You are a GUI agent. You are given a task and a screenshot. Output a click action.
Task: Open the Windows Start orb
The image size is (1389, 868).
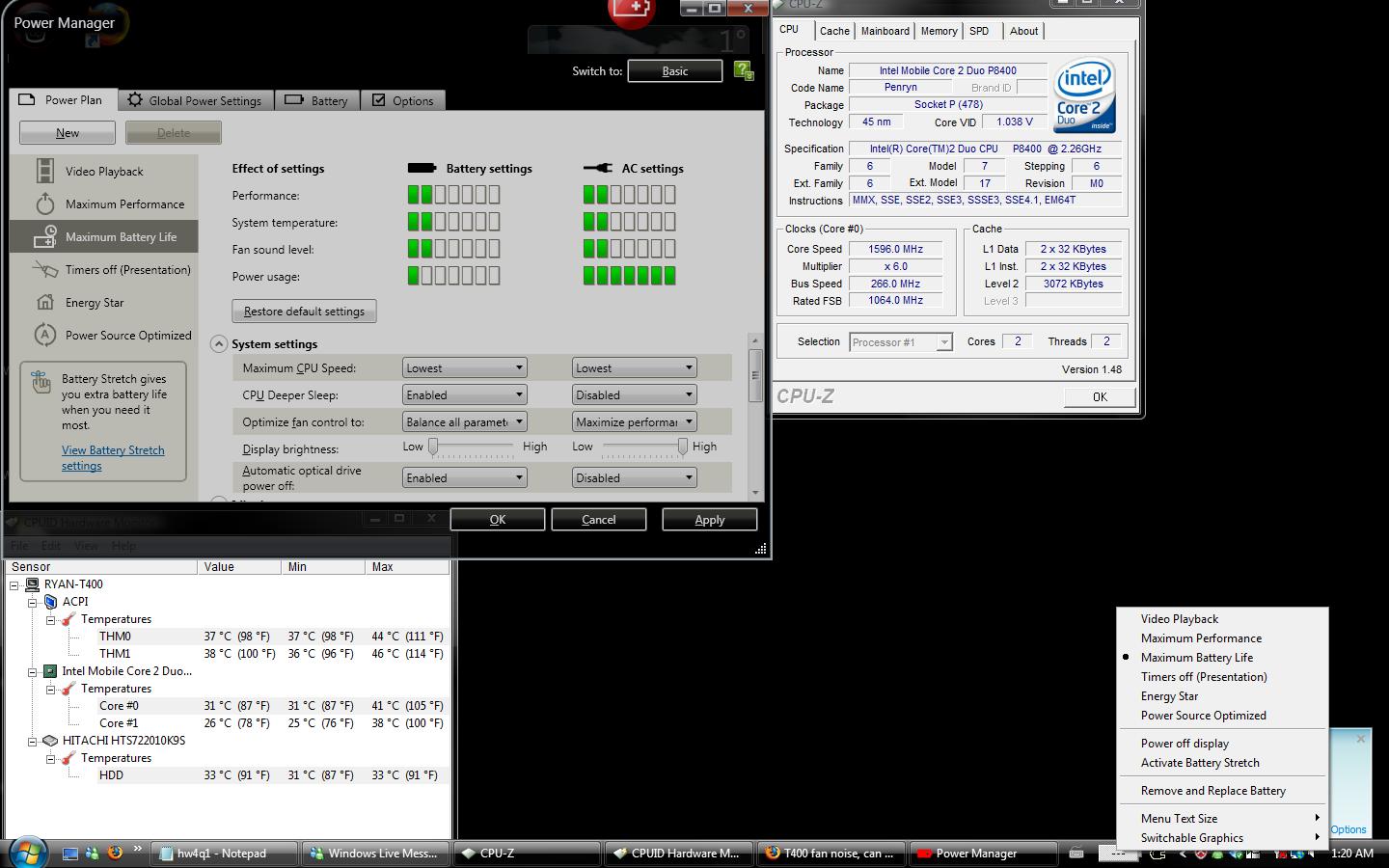tap(27, 853)
